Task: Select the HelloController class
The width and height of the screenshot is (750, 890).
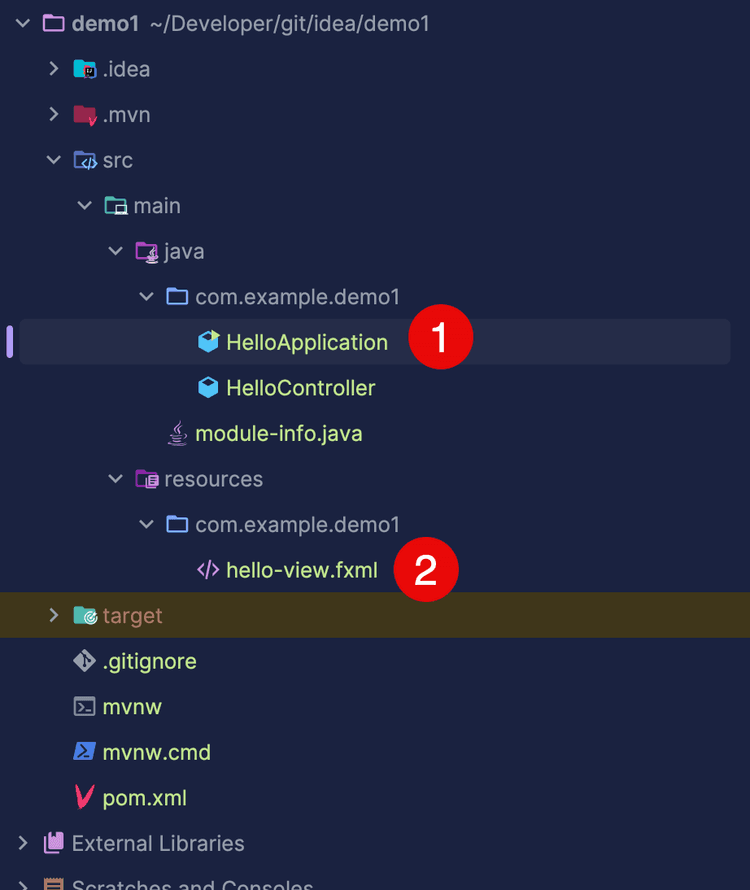Action: (x=300, y=387)
